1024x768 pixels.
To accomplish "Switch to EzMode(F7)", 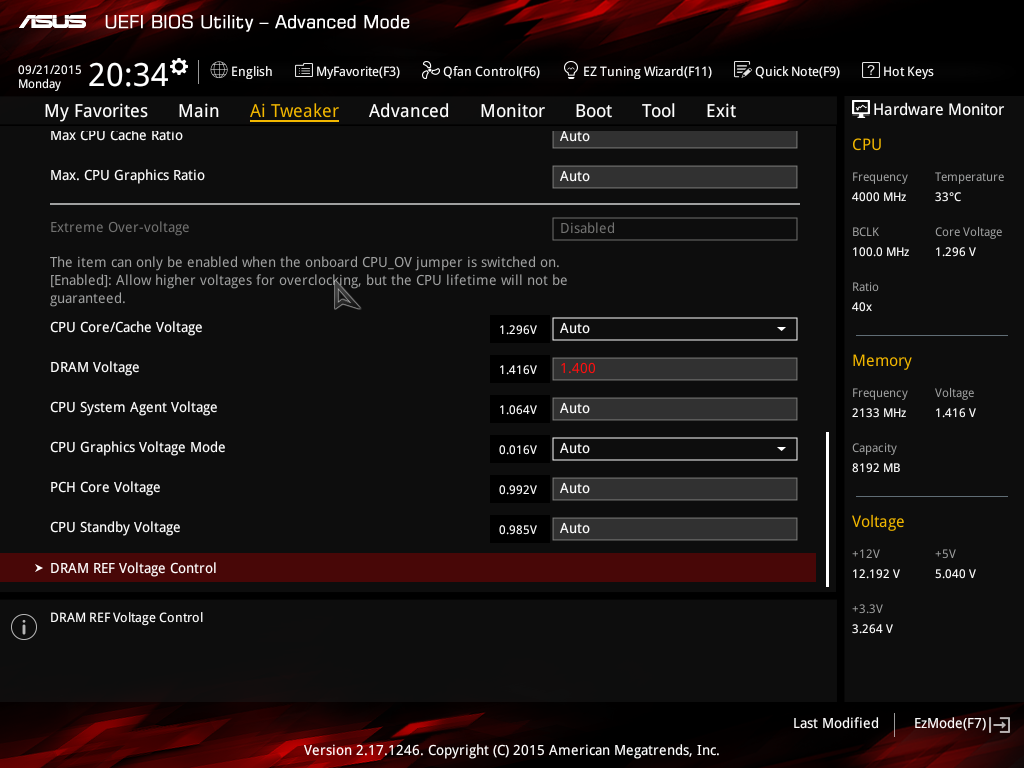I will (950, 723).
